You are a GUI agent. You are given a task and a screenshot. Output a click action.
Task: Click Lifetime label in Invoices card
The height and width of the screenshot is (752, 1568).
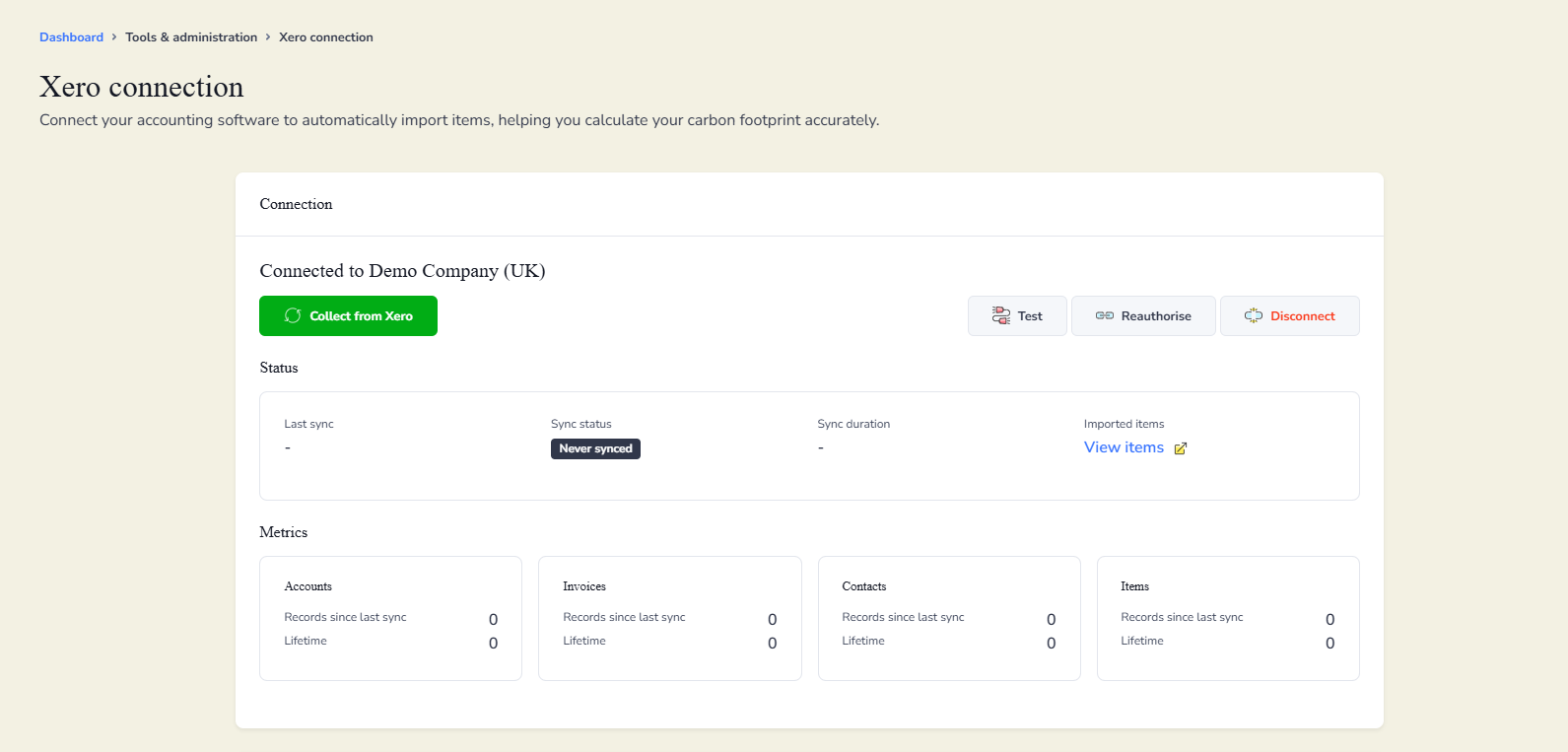click(584, 641)
